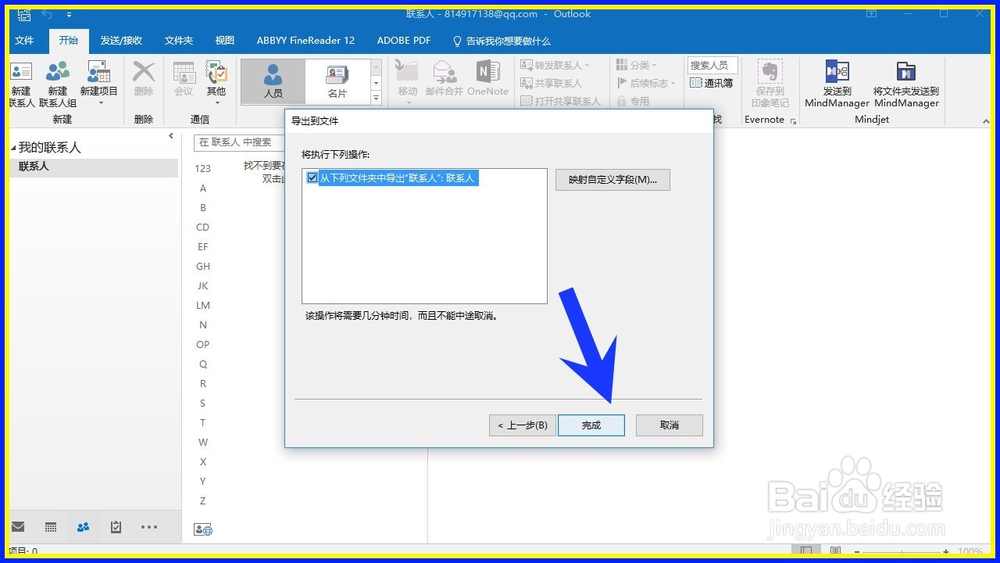Collapse the ribbon with the chevron
Viewport: 1000px width, 563px height.
click(x=986, y=121)
